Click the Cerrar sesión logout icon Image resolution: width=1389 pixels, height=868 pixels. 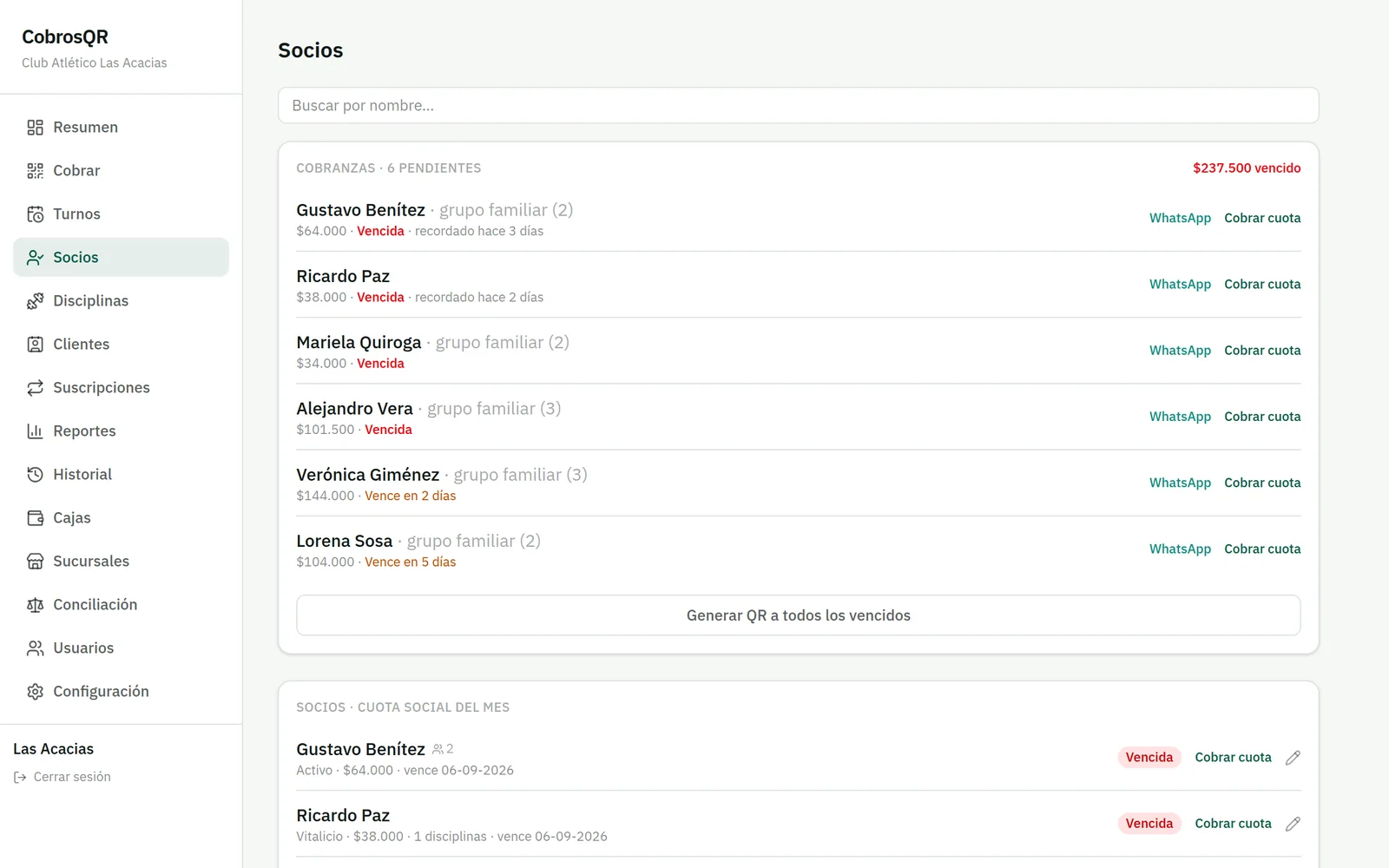(x=20, y=778)
